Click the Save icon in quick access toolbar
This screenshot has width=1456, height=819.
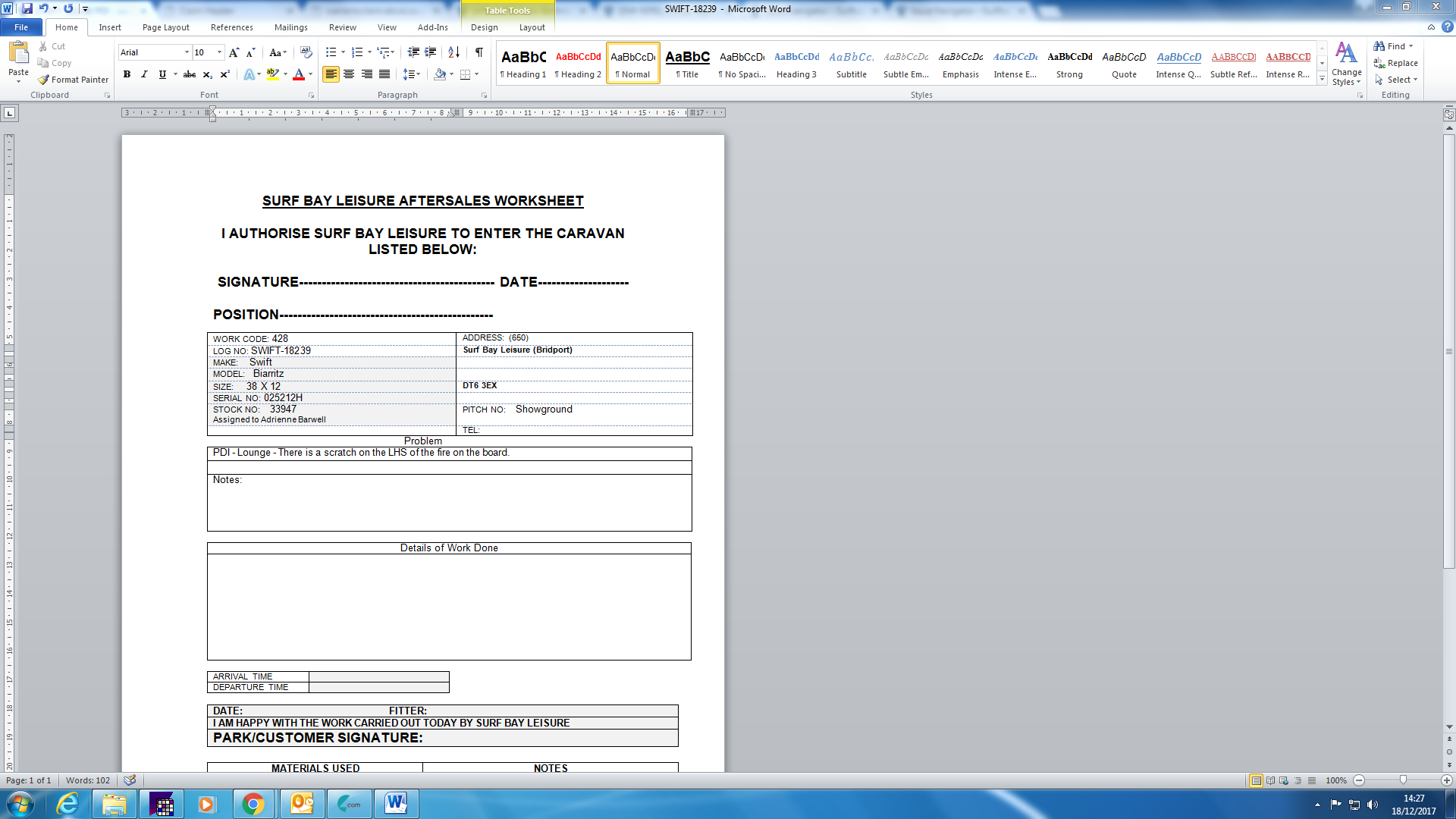click(27, 8)
